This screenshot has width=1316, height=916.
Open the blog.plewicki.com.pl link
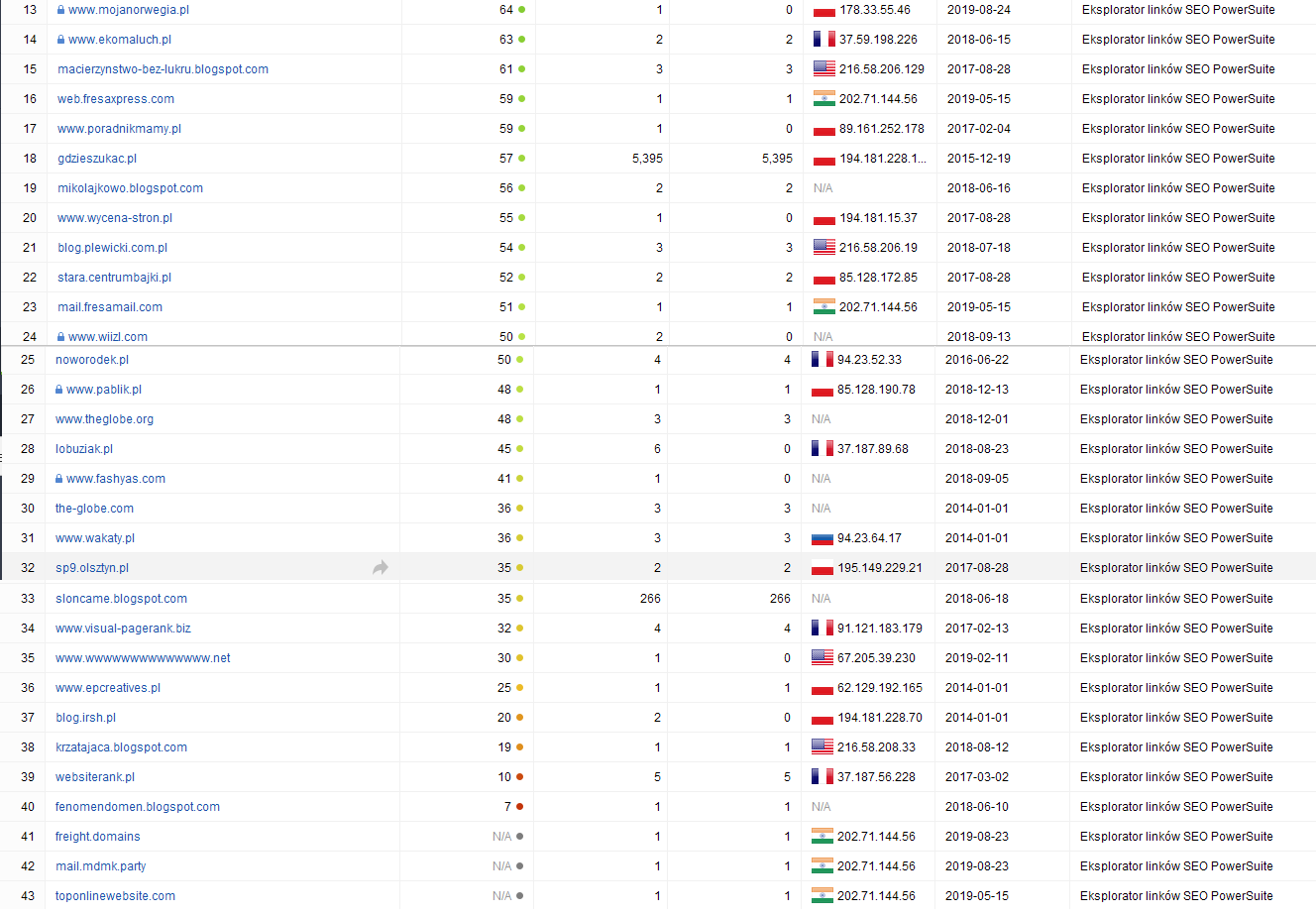[x=113, y=248]
